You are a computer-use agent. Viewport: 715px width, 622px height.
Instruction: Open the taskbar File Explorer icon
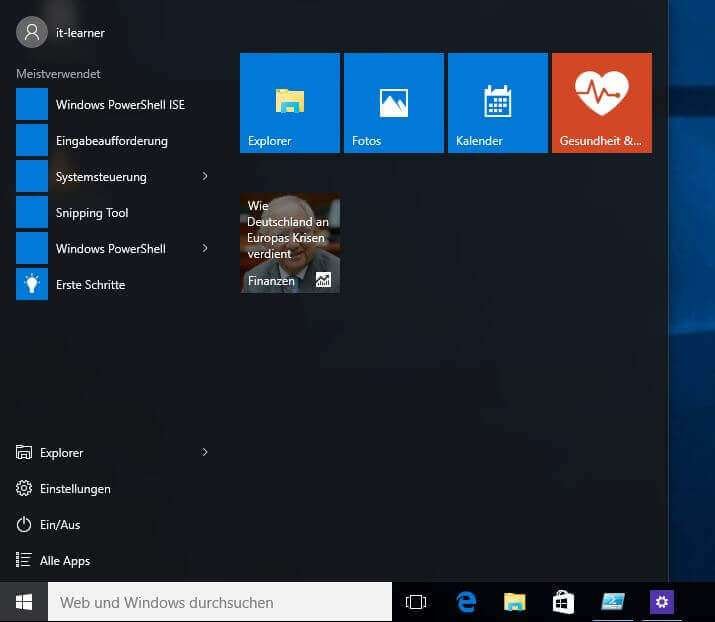coord(515,602)
